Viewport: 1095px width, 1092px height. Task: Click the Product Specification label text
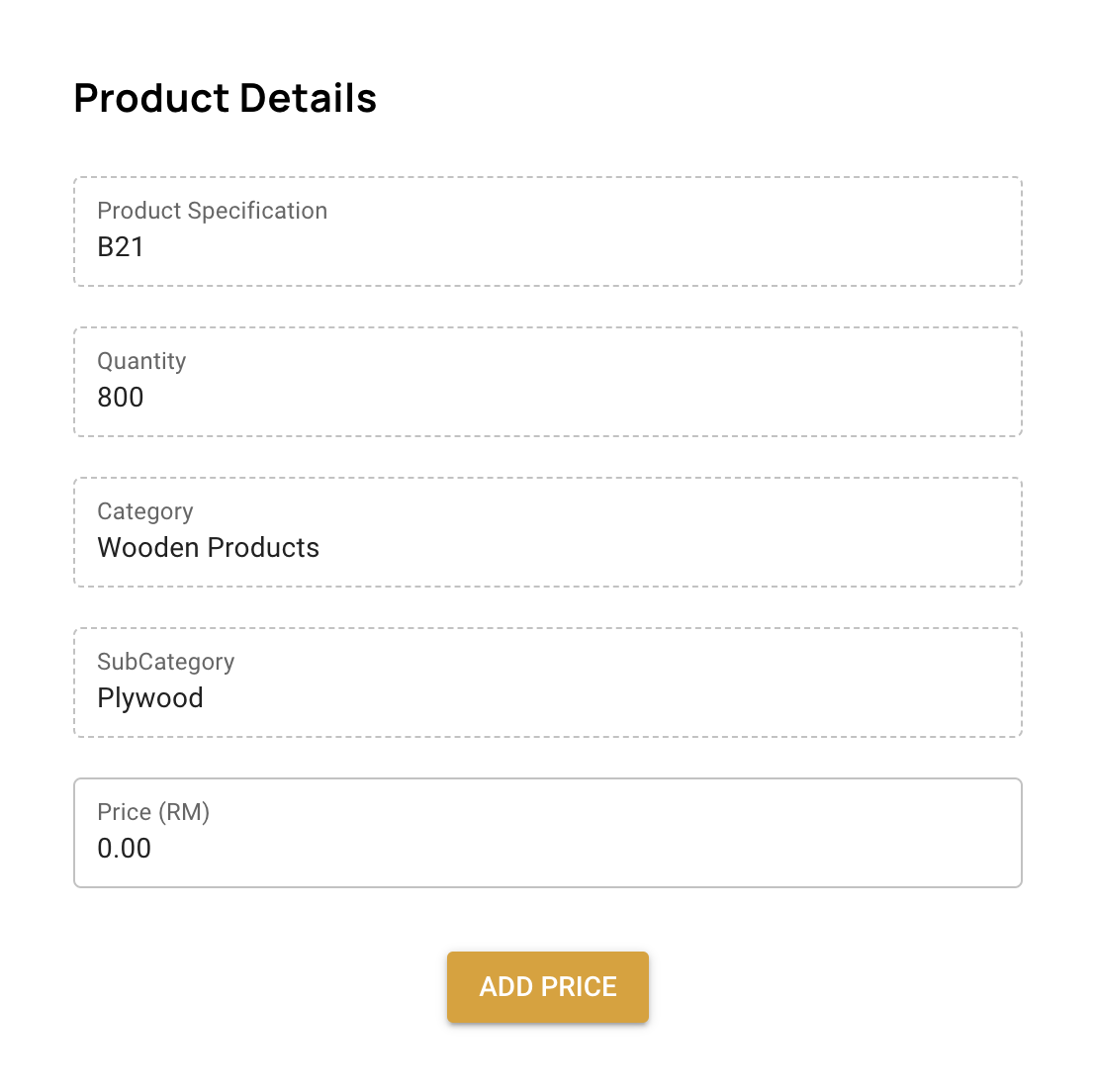point(212,211)
